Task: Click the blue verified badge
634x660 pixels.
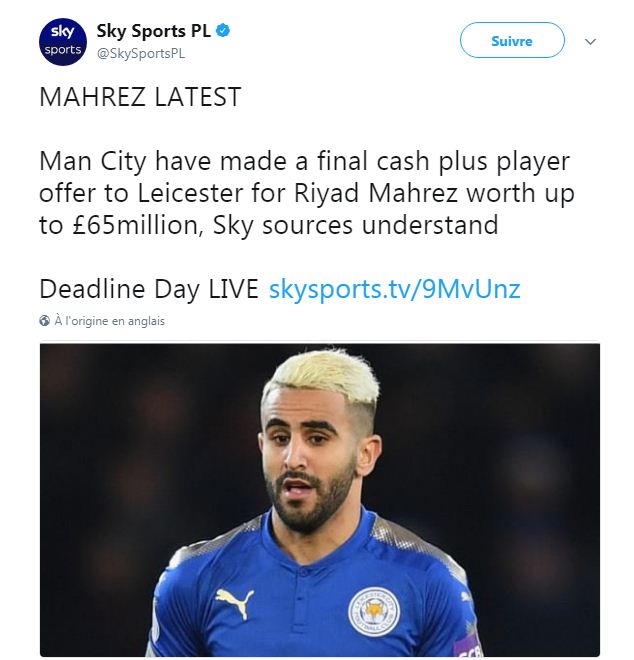Action: tap(223, 31)
